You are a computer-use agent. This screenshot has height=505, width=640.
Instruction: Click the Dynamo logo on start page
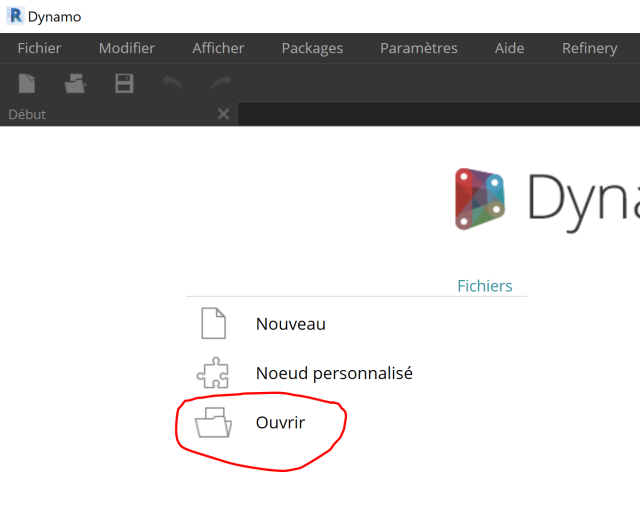(x=480, y=199)
